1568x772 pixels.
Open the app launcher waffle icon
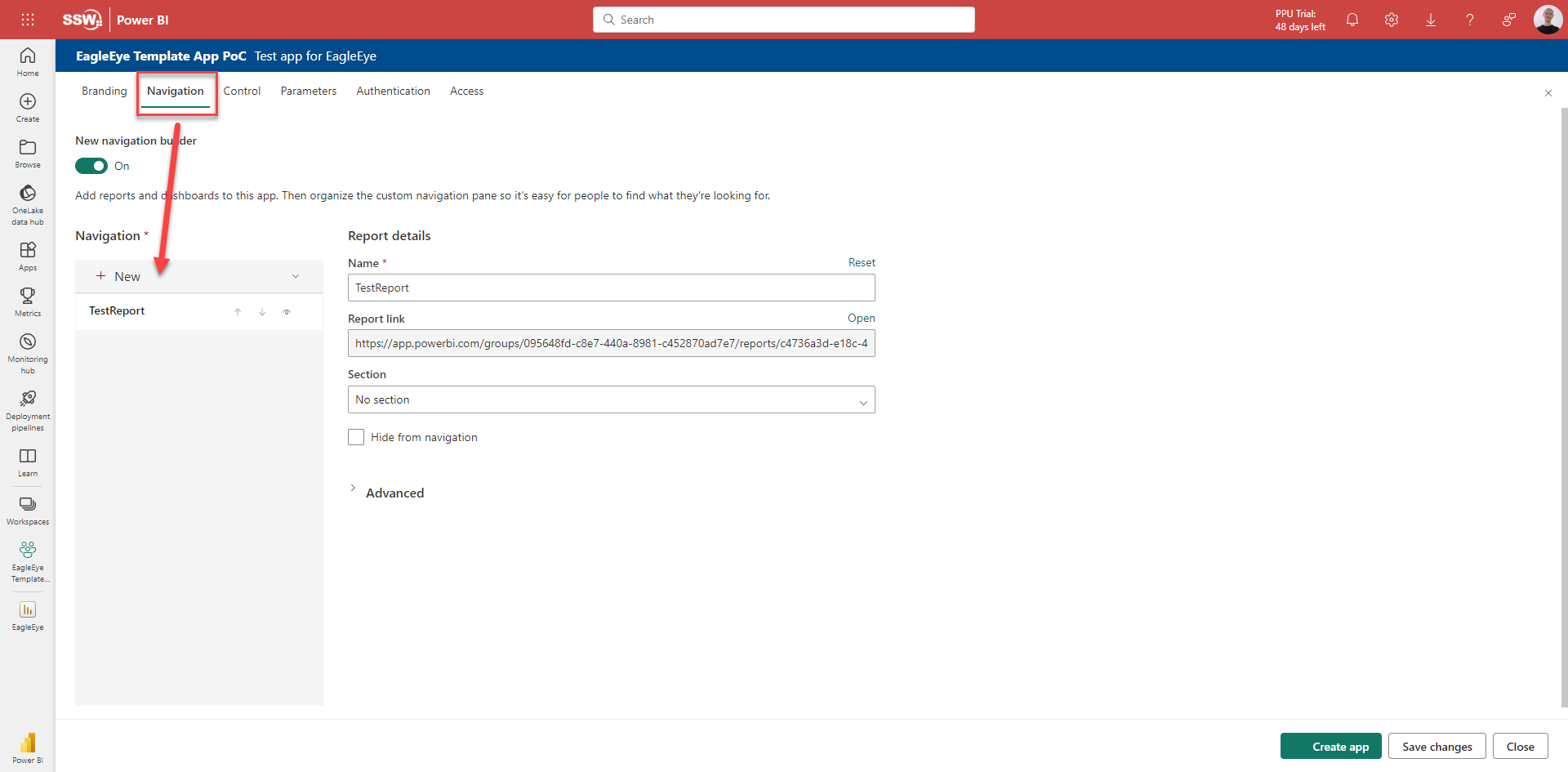28,20
